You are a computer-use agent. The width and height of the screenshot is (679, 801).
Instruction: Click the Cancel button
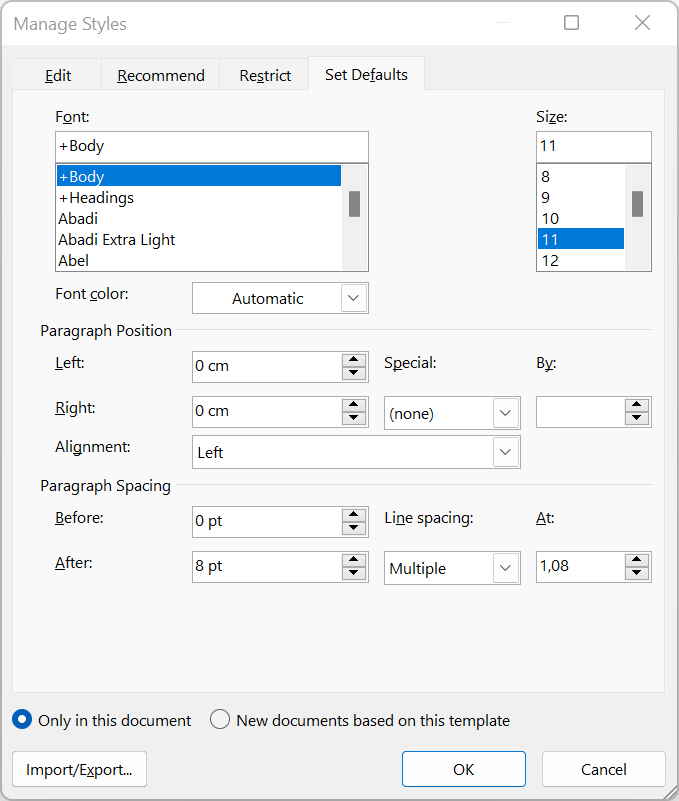tap(603, 769)
